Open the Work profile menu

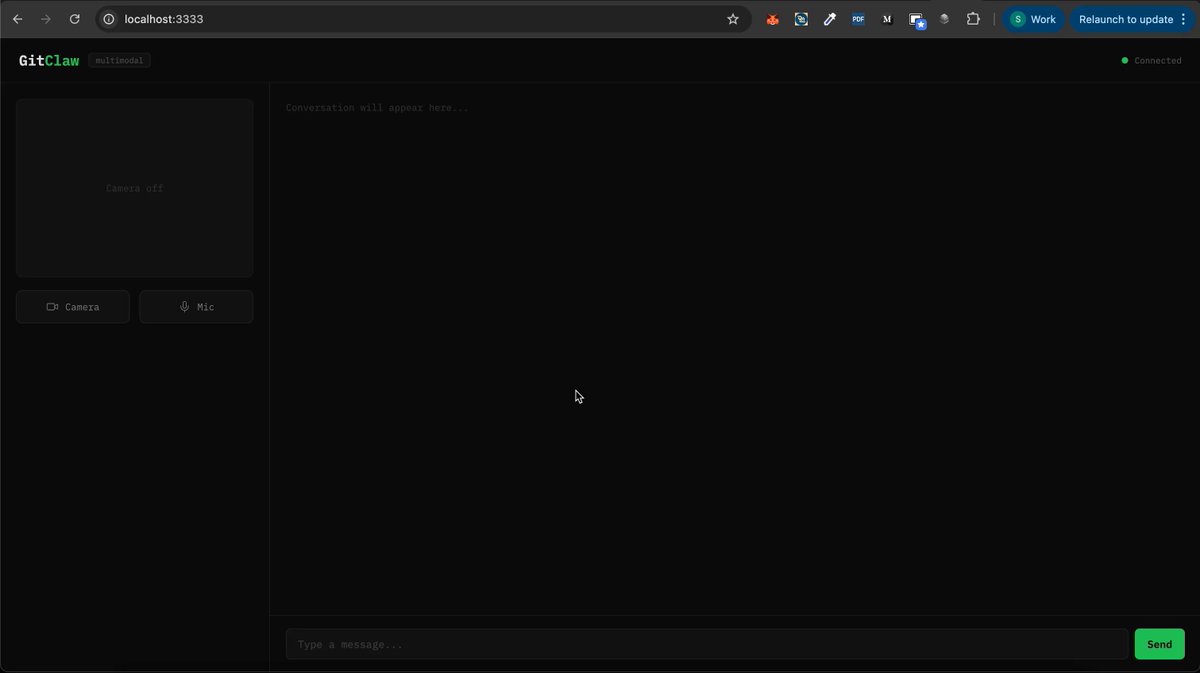1032,18
